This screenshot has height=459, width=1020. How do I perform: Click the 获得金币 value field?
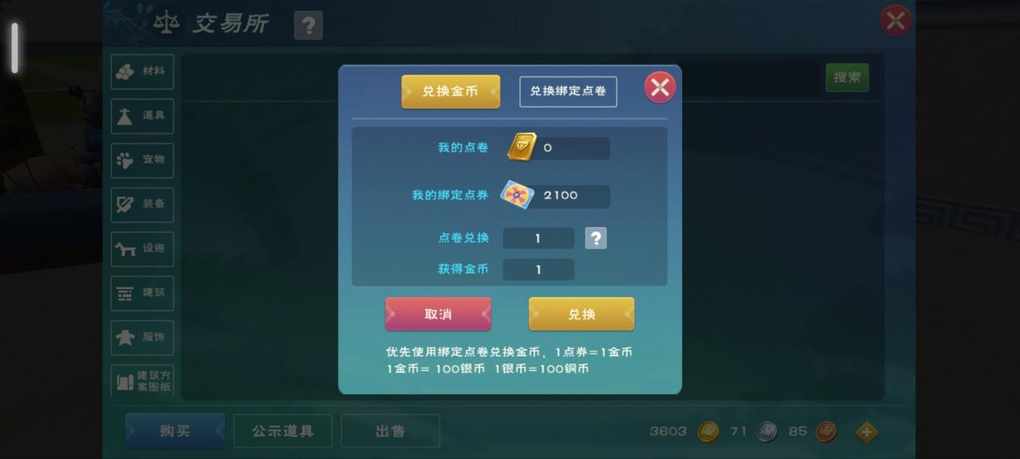[x=539, y=269]
